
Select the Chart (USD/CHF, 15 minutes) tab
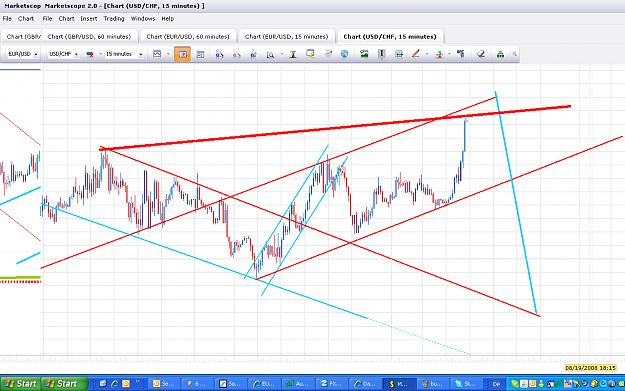tap(390, 36)
